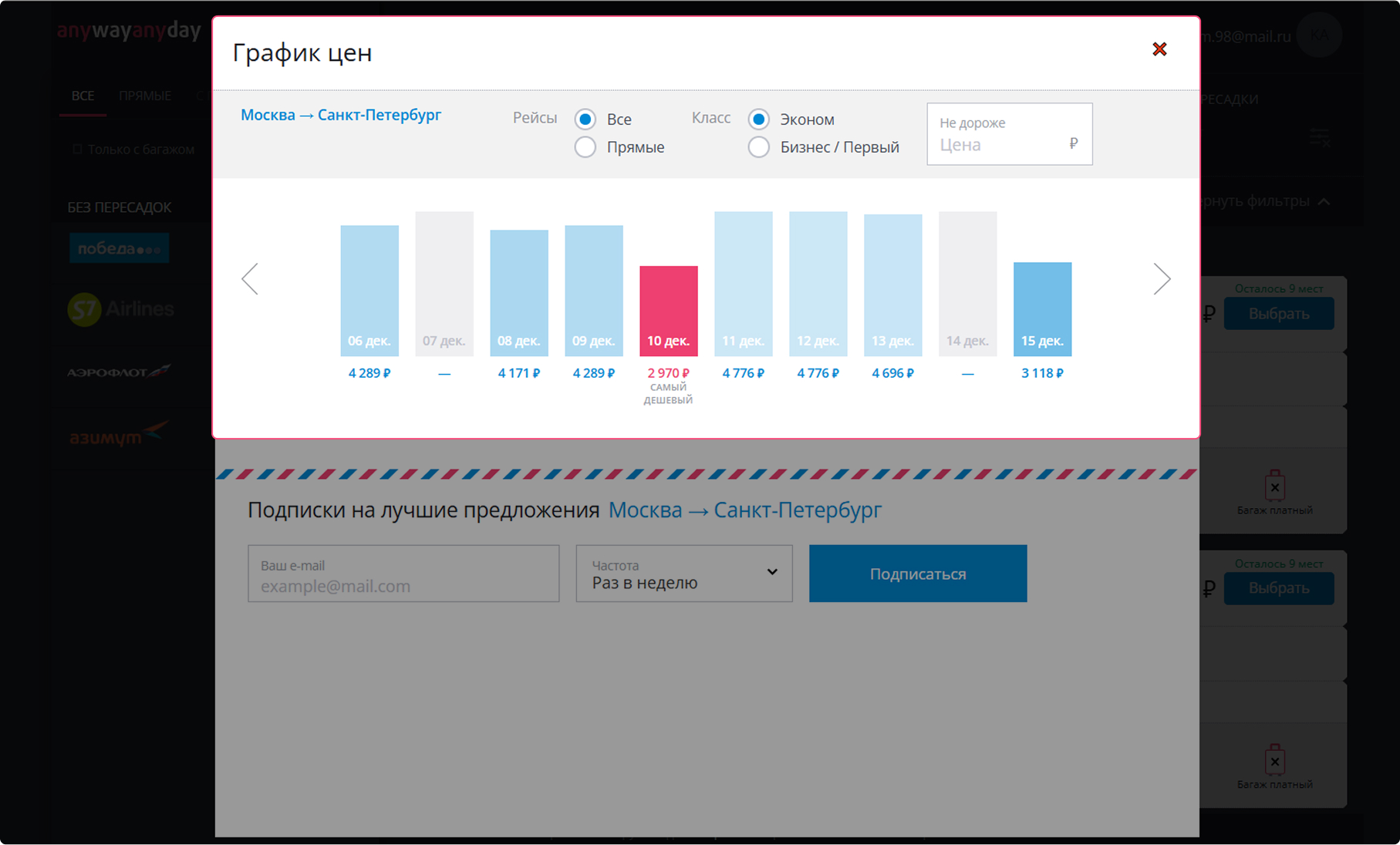The width and height of the screenshot is (1400, 845).
Task: Click the 'Ваш e-mail' input field
Action: pos(403,574)
